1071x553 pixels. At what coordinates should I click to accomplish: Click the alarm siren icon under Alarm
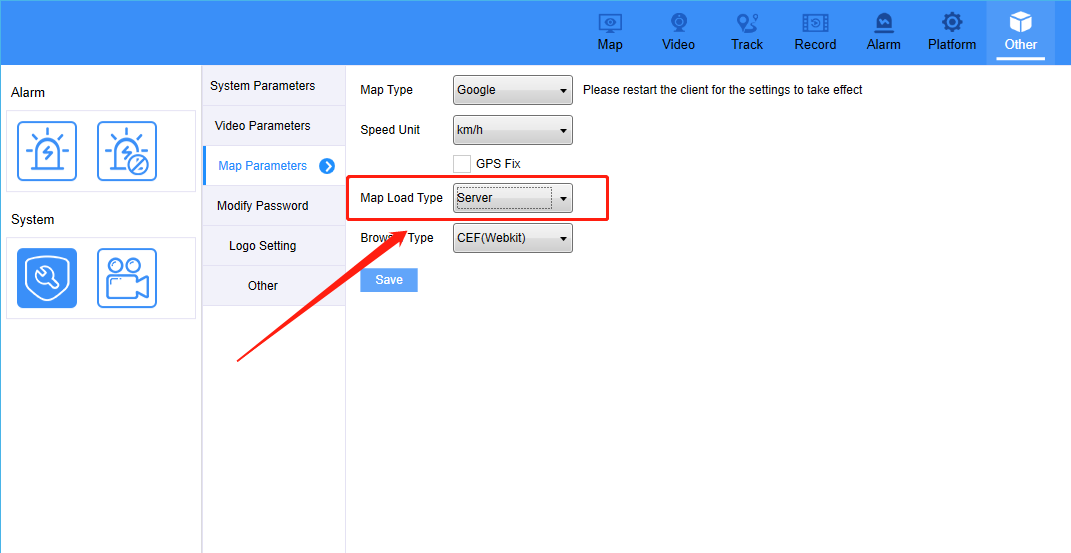coord(47,151)
